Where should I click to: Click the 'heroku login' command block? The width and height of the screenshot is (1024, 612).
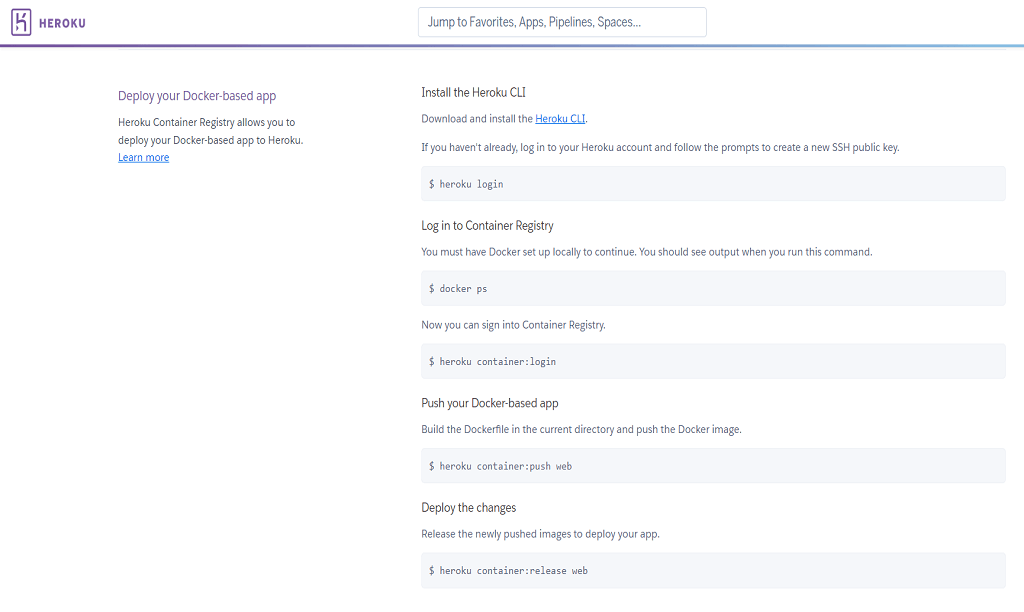tap(713, 184)
